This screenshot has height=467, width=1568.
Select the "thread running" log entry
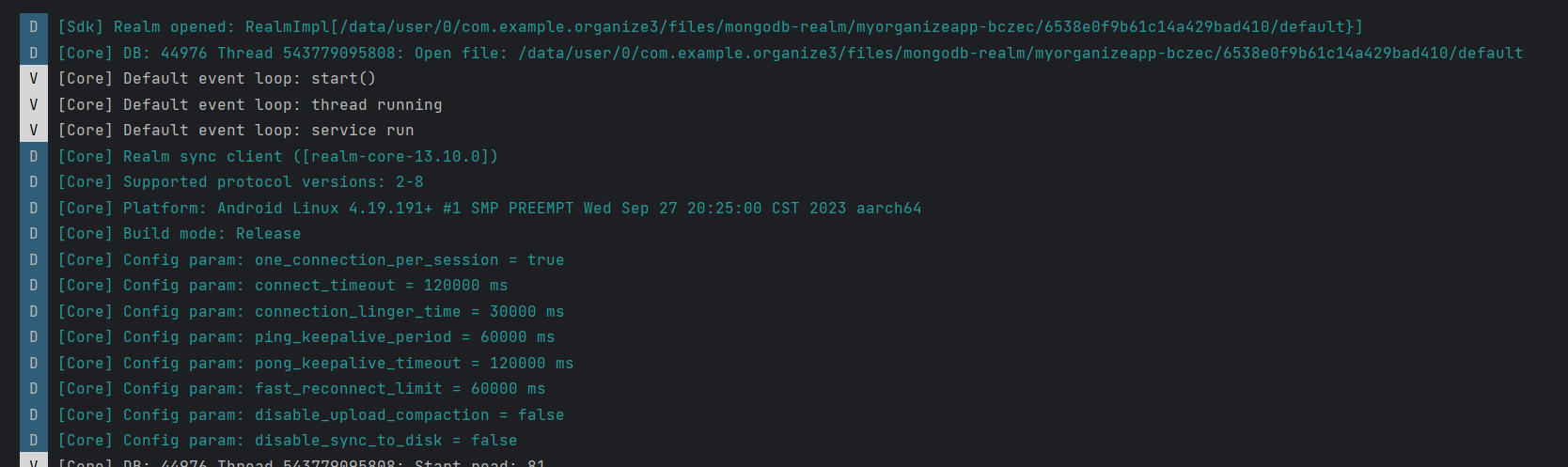pyautogui.click(x=250, y=105)
